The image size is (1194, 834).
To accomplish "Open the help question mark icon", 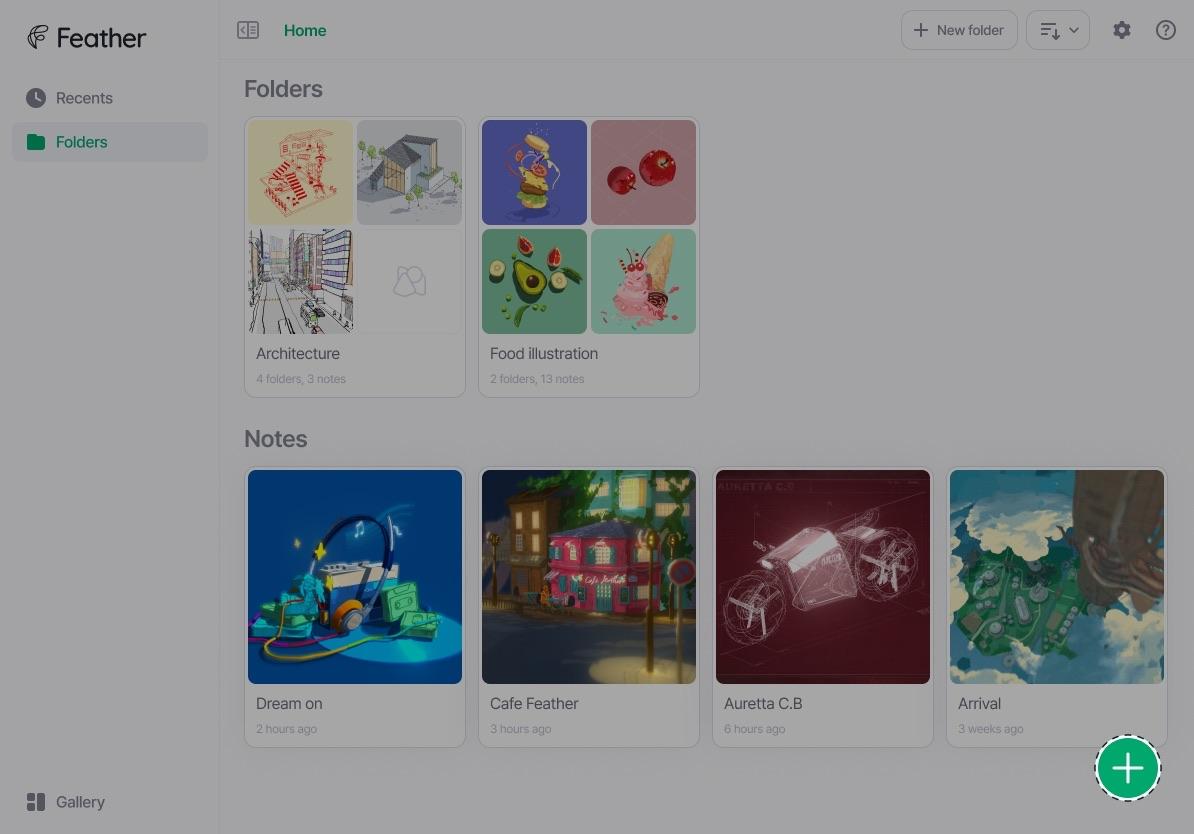I will pos(1165,31).
